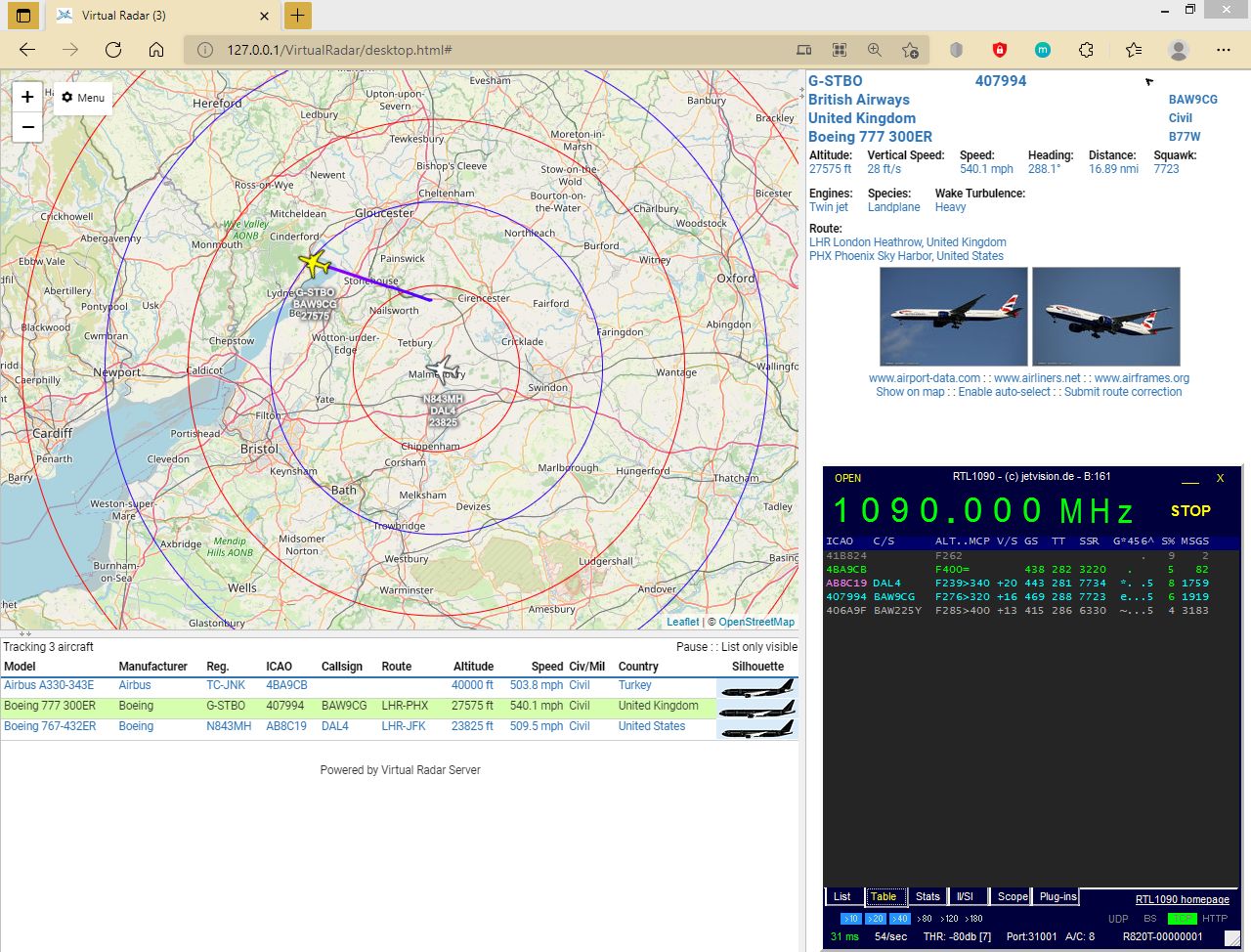Click the Show on map link
The height and width of the screenshot is (952, 1251).
tap(910, 392)
